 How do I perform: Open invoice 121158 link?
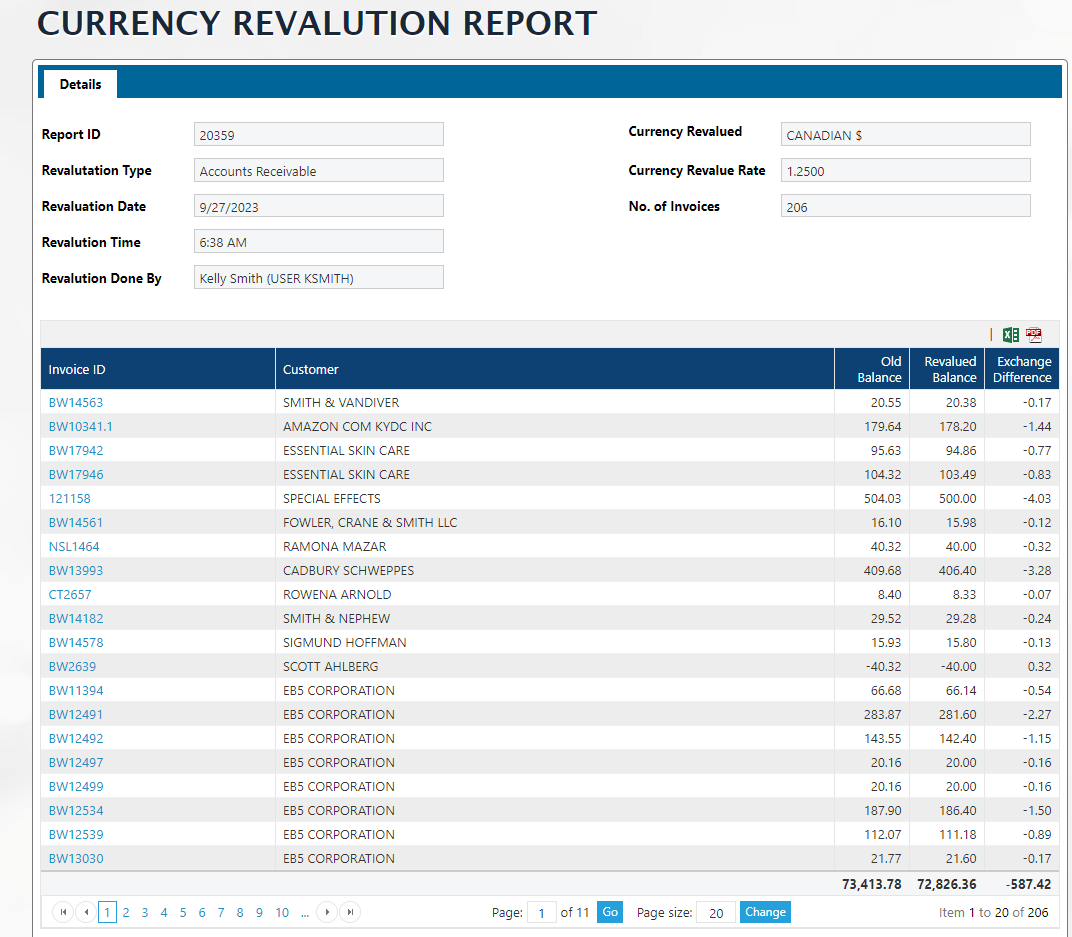point(70,498)
